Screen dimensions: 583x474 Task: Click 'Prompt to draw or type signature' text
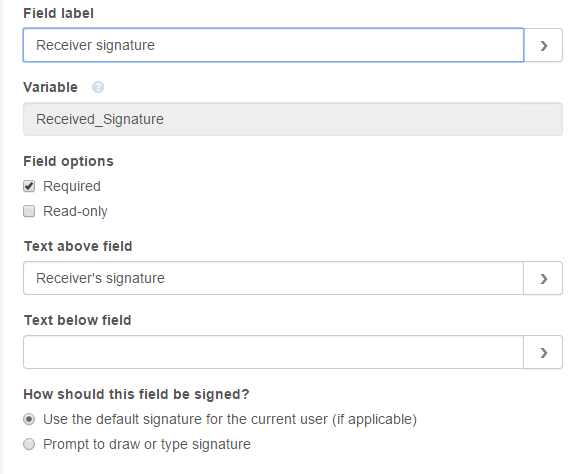pos(147,444)
